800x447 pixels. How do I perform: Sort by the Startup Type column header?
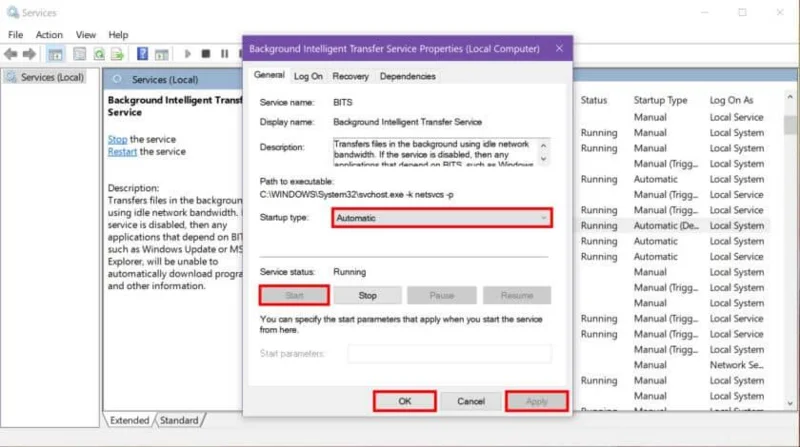point(660,100)
